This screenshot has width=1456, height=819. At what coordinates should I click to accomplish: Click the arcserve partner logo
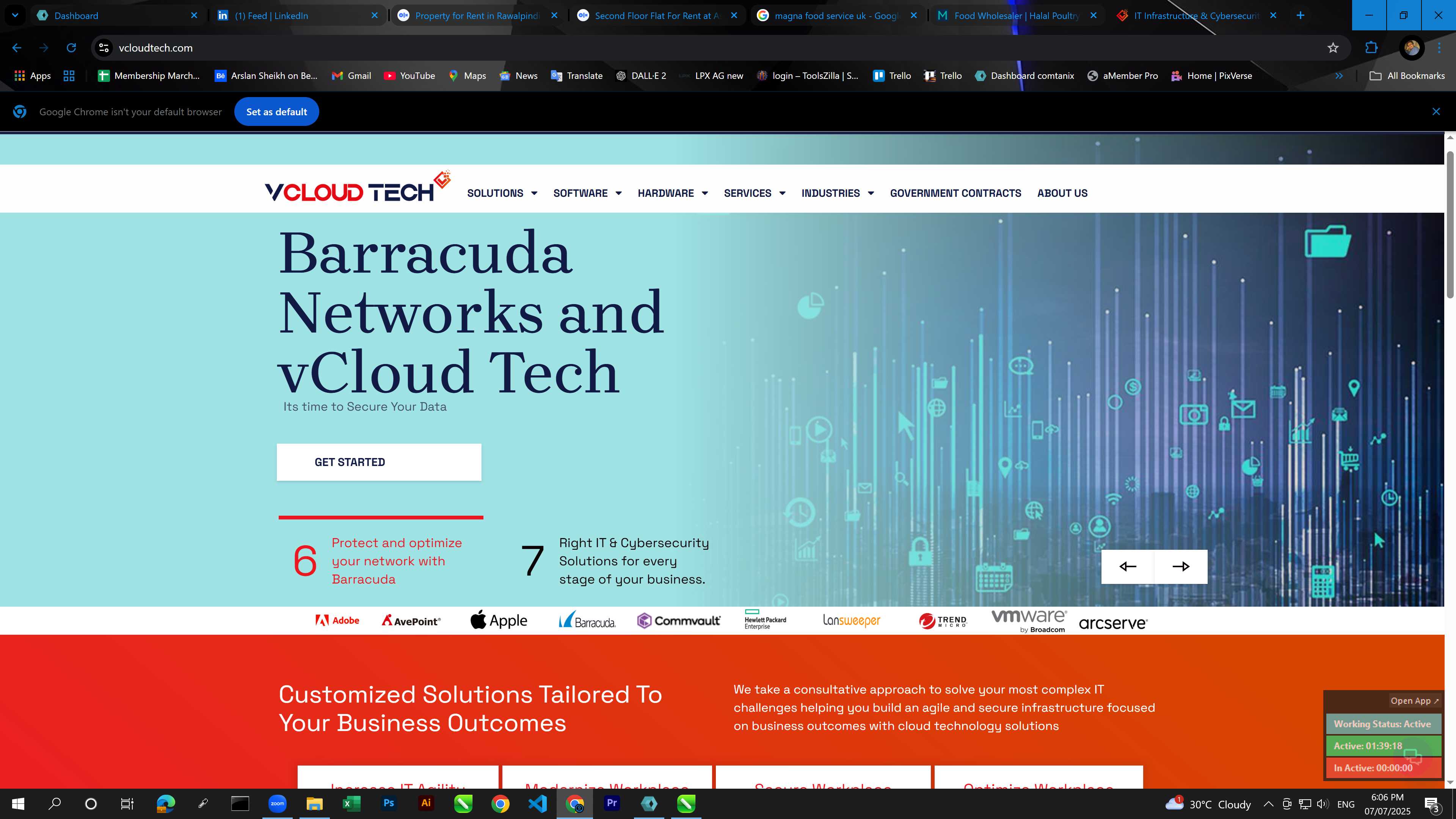[1113, 623]
